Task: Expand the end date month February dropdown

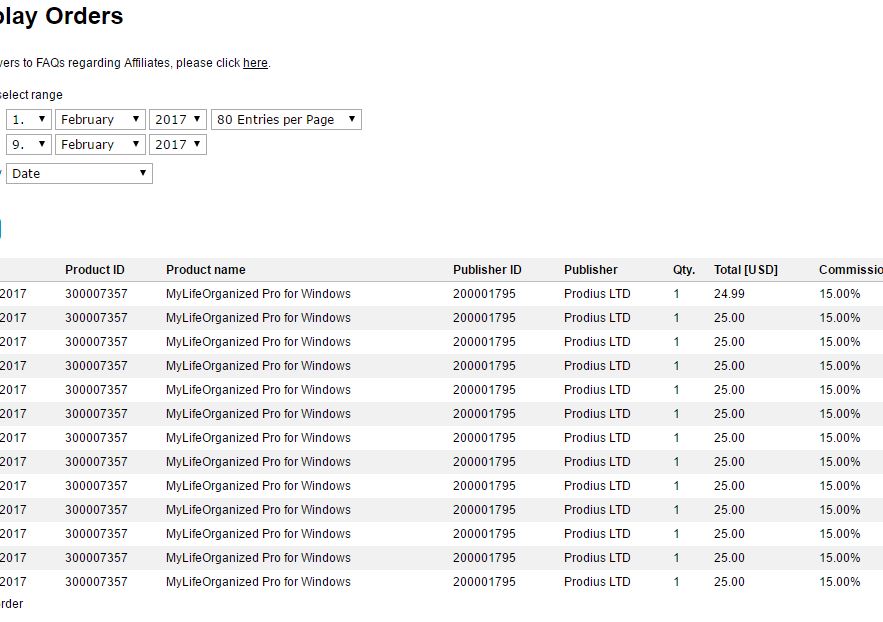Action: point(100,145)
